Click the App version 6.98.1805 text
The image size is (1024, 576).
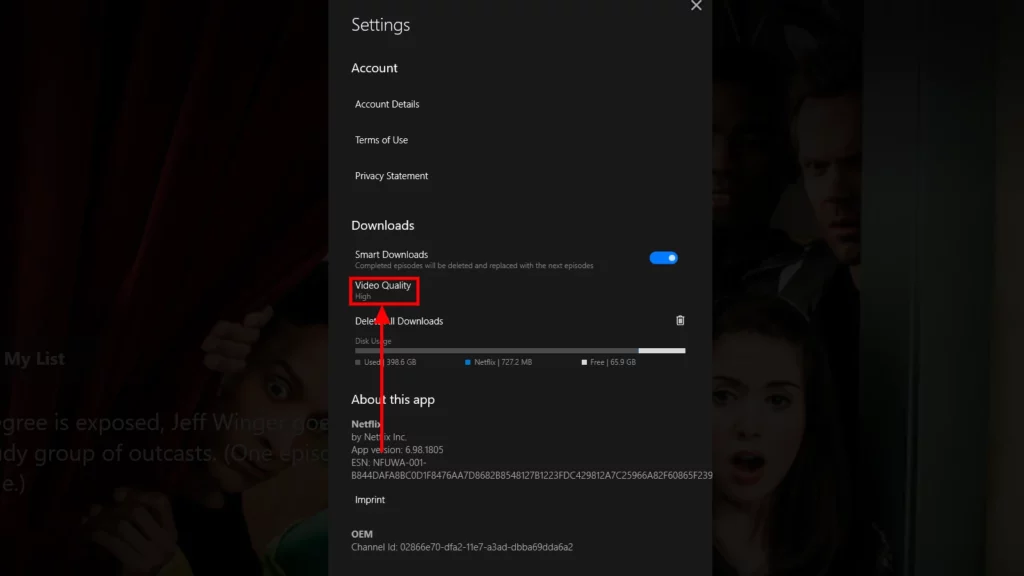tap(397, 450)
